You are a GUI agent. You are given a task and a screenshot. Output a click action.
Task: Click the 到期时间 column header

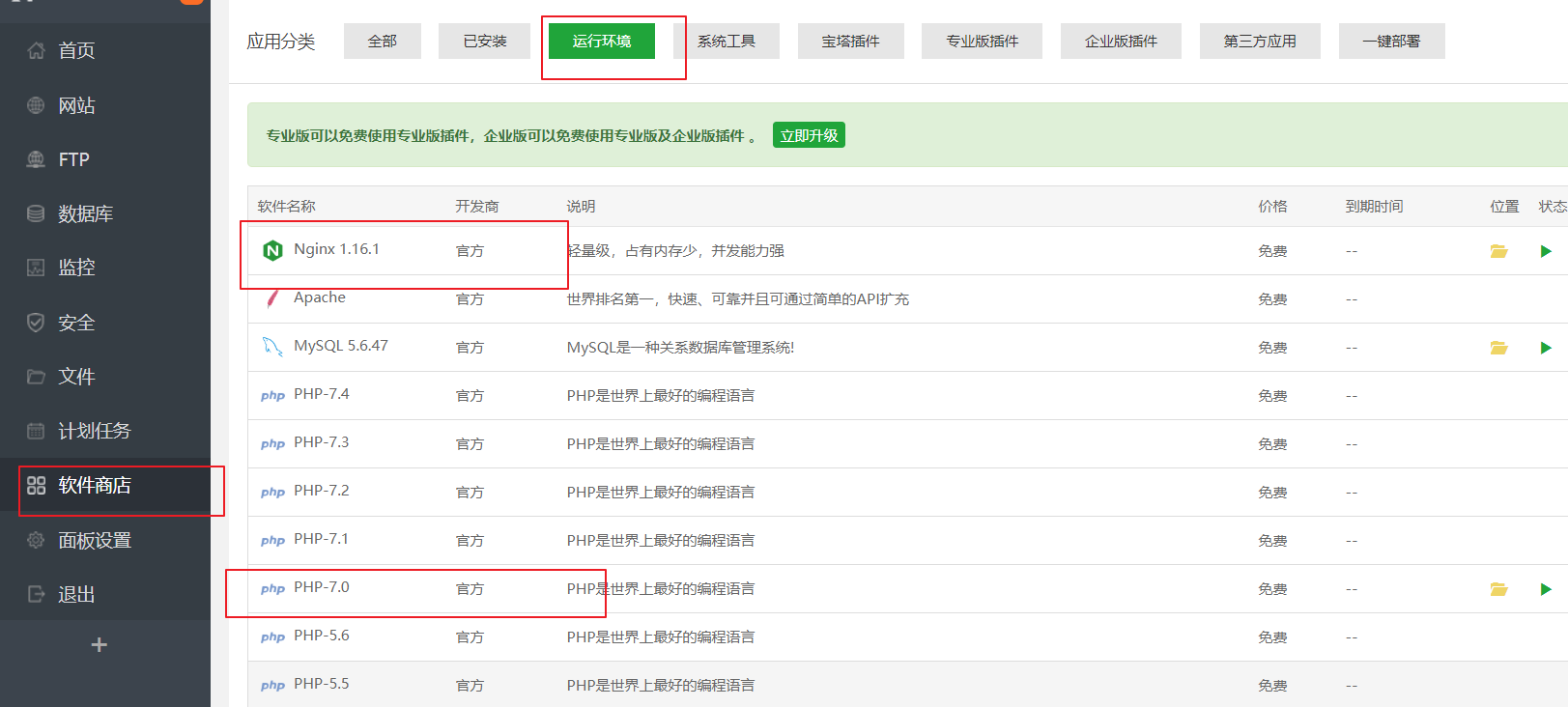tap(1375, 207)
